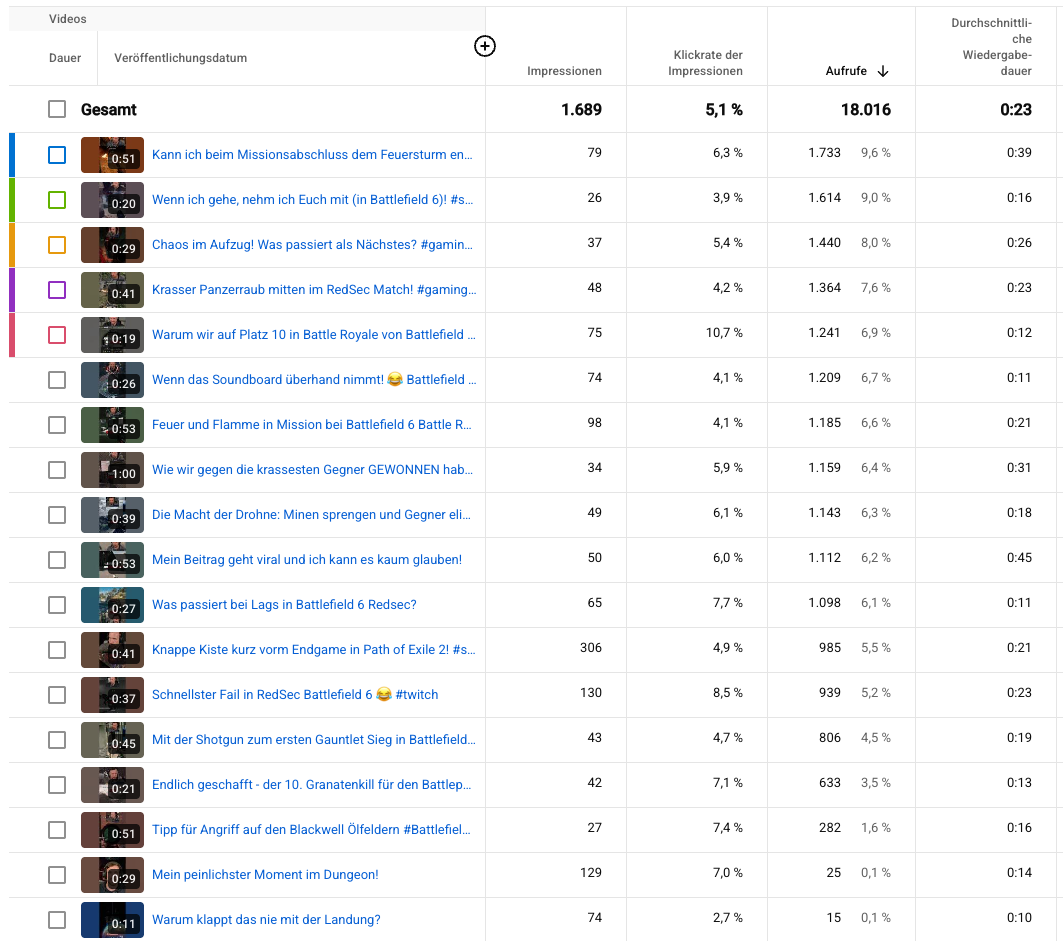Check the Gesamt select-all checkbox
The width and height of the screenshot is (1063, 941).
click(x=57, y=109)
